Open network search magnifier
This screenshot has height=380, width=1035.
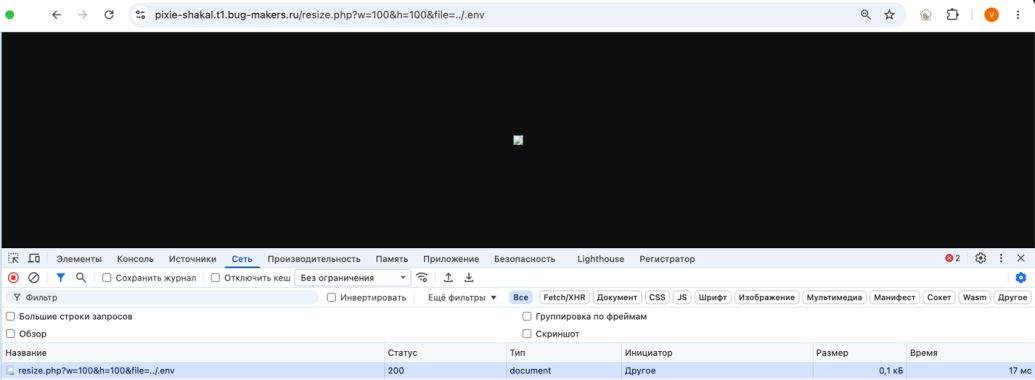(81, 278)
